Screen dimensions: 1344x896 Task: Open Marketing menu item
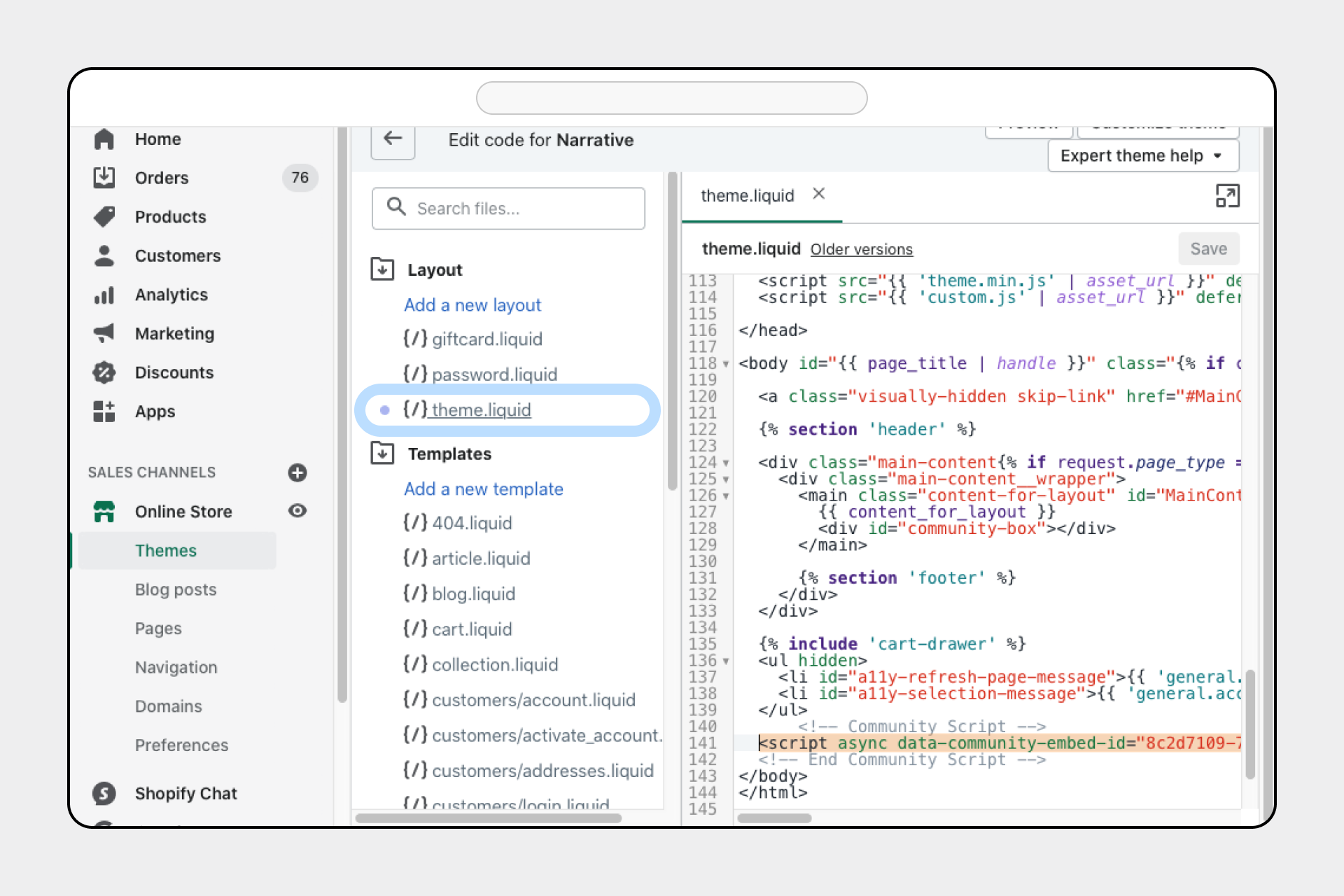click(x=175, y=334)
